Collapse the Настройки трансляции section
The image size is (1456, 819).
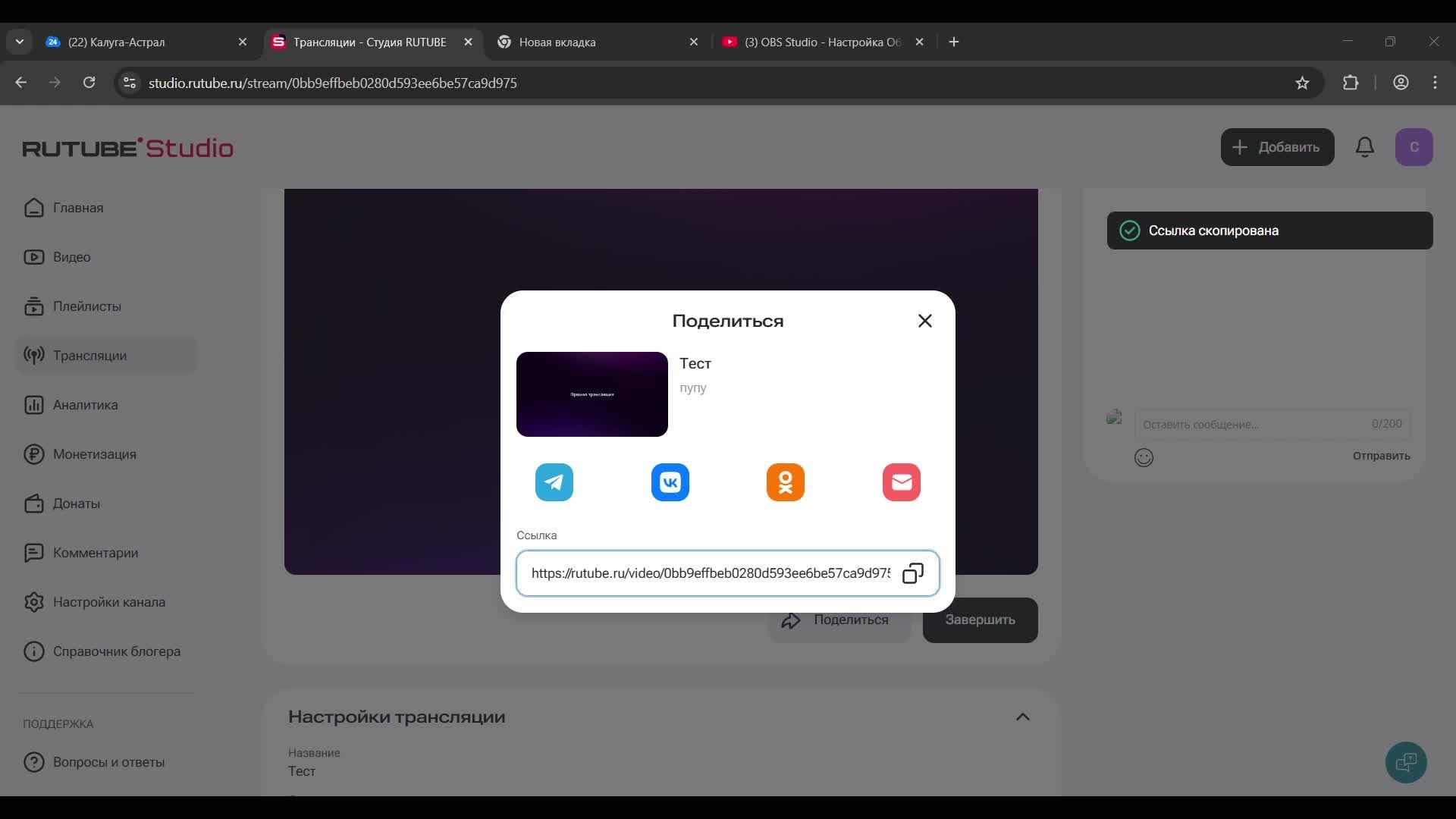pyautogui.click(x=1022, y=717)
